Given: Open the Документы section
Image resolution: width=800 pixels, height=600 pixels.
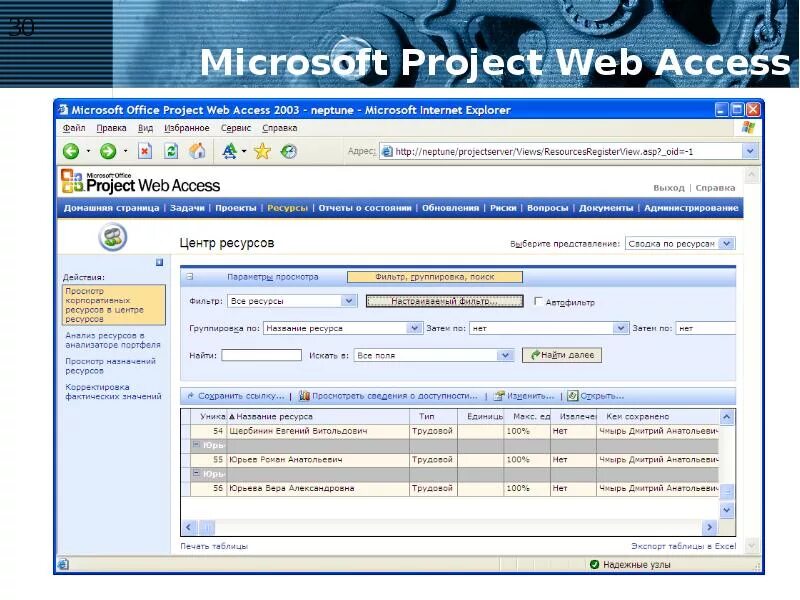Looking at the screenshot, I should [x=606, y=208].
